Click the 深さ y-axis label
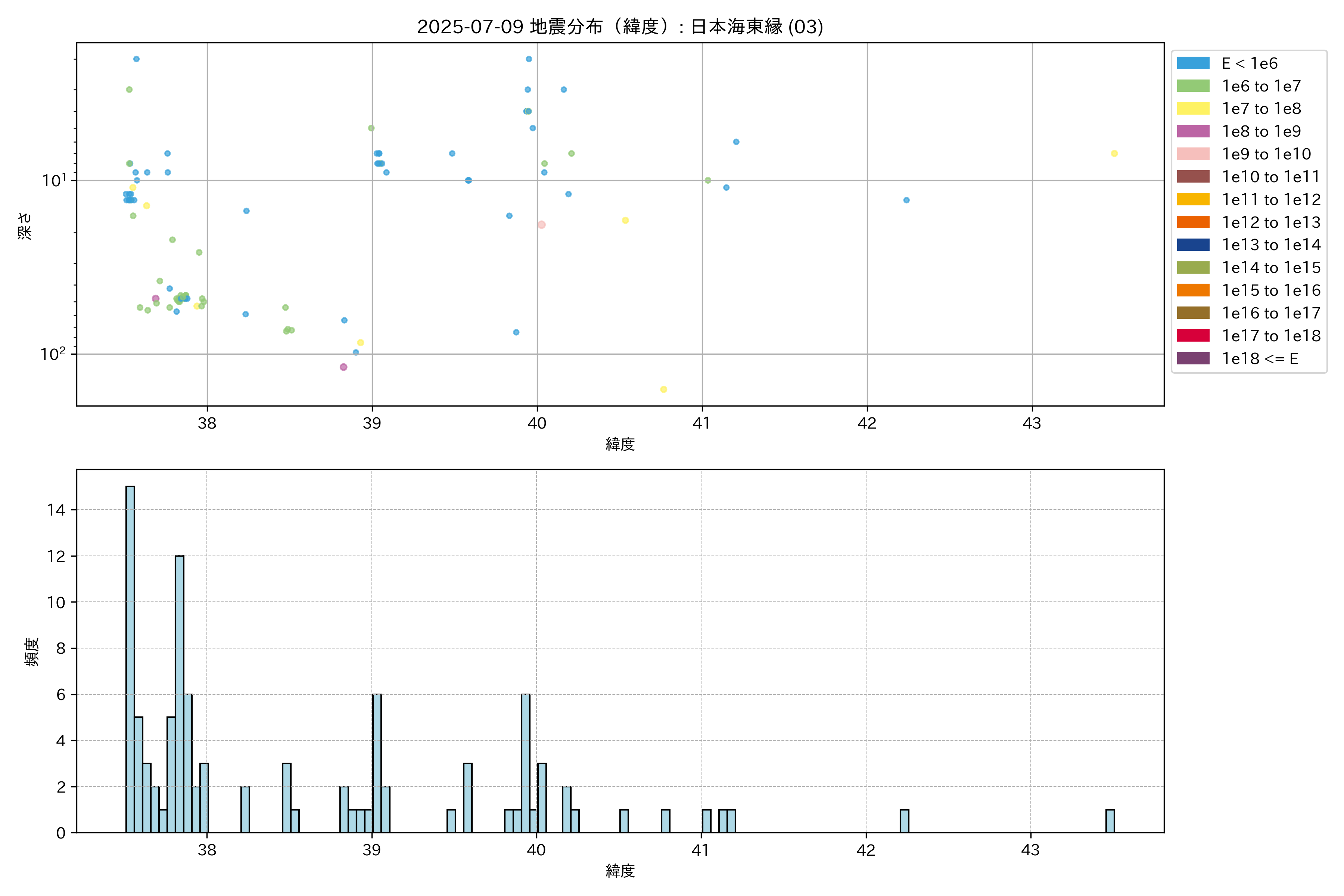Image resolution: width=1344 pixels, height=896 pixels. [x=25, y=226]
